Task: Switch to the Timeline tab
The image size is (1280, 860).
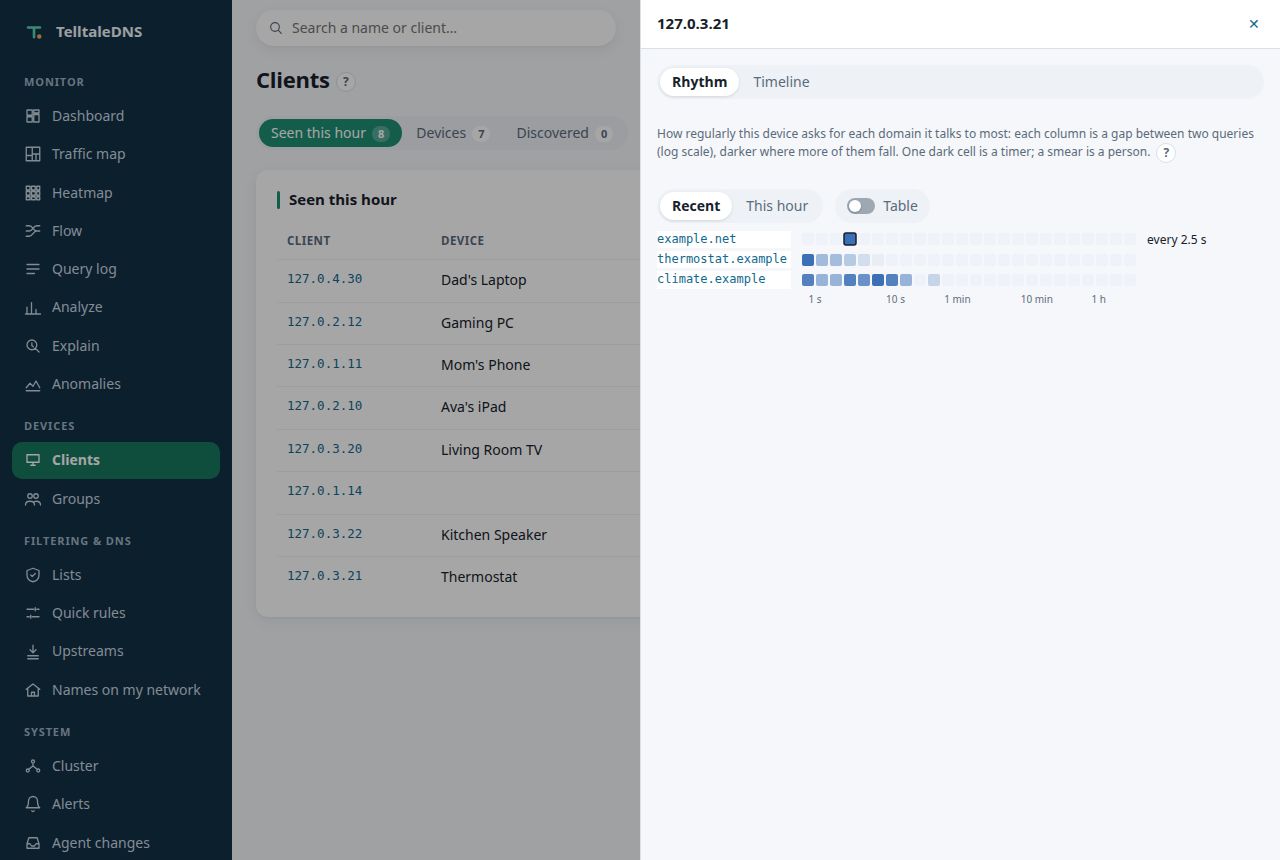Action: click(781, 82)
